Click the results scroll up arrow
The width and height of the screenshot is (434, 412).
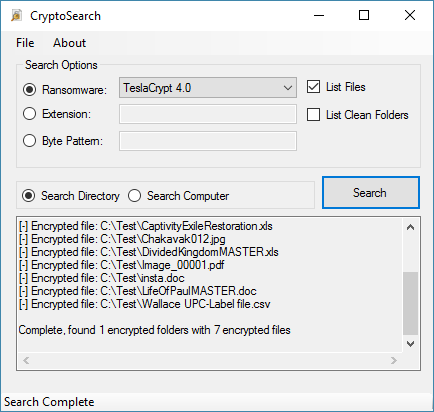(x=410, y=227)
